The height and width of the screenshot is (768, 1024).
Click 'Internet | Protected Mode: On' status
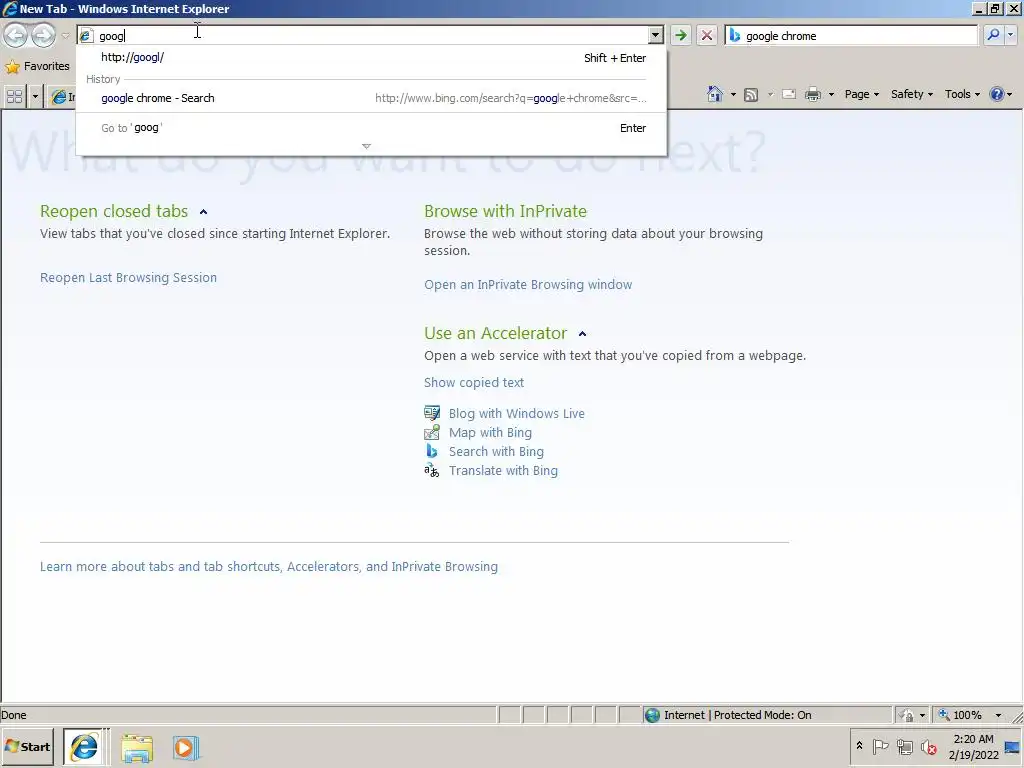737,715
